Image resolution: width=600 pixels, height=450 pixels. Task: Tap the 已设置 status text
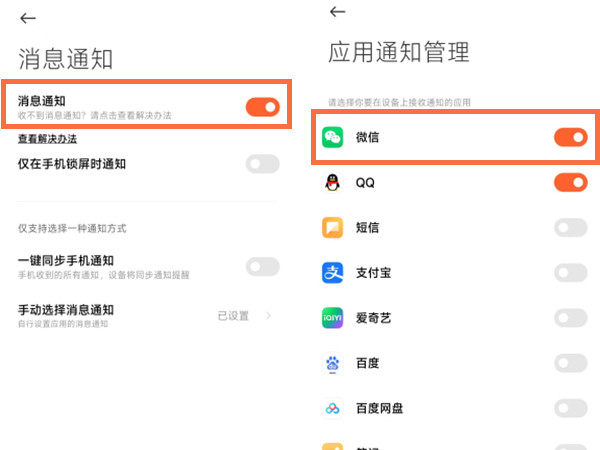tap(233, 316)
